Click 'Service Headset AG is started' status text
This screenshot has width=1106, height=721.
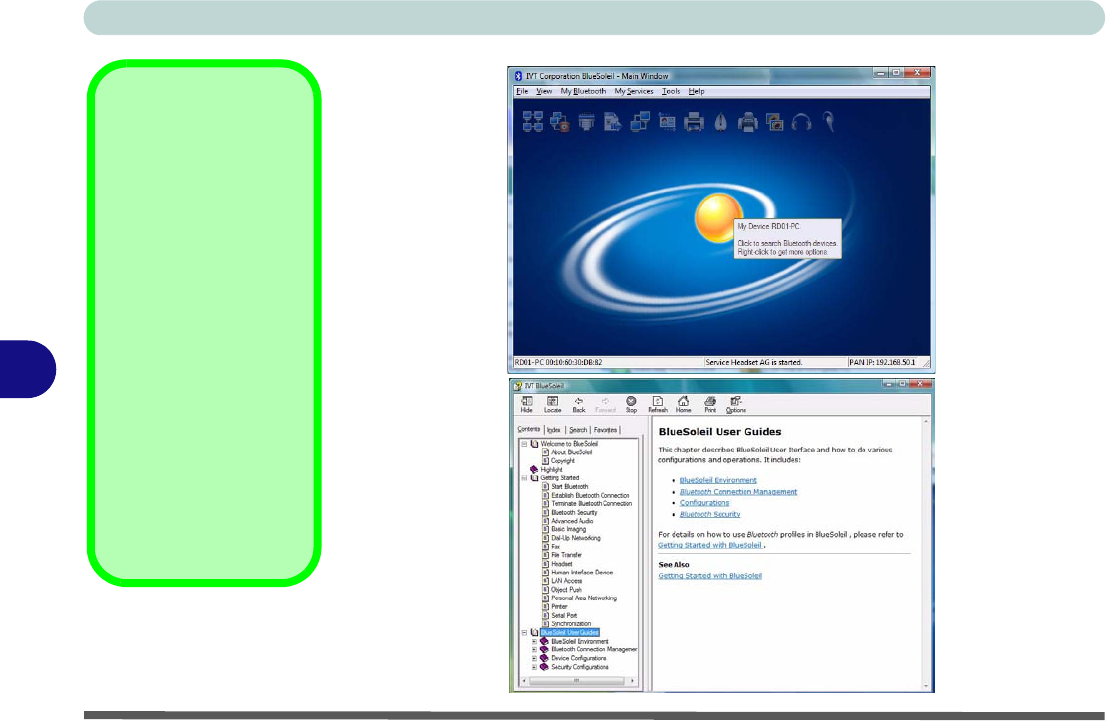pyautogui.click(x=753, y=362)
